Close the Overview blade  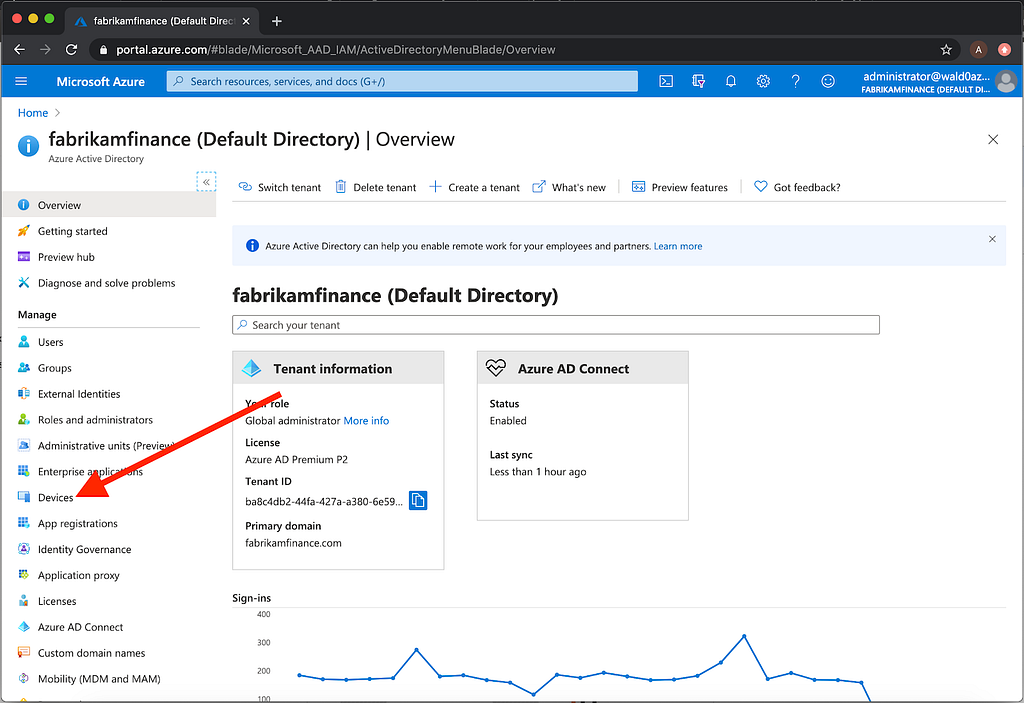(993, 139)
